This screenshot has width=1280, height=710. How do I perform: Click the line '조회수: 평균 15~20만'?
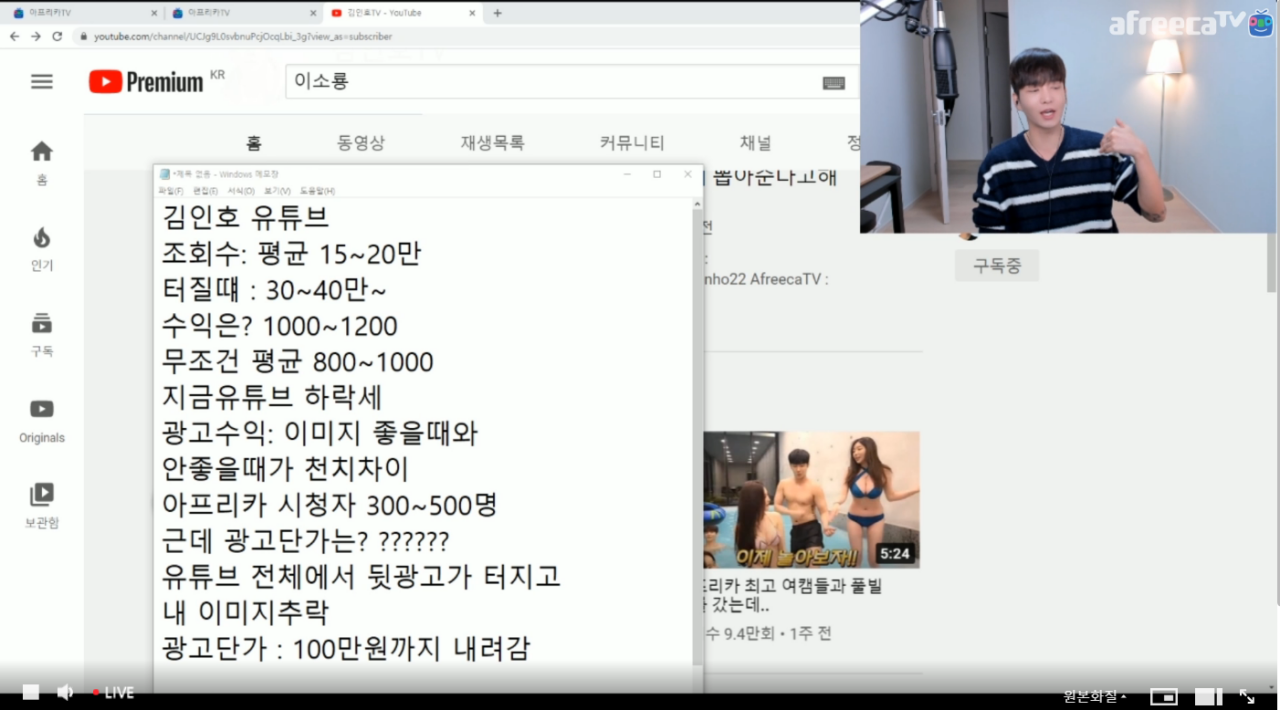click(x=291, y=254)
